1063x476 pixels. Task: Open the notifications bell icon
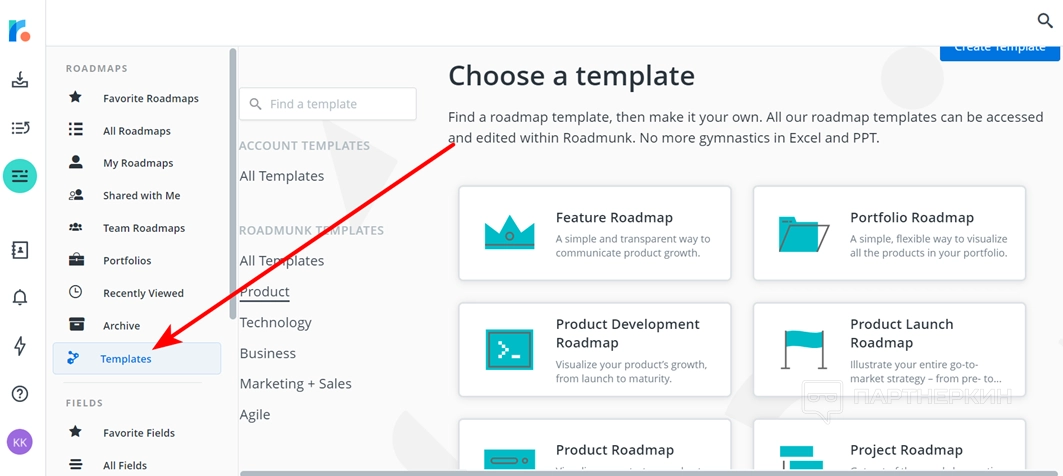pyautogui.click(x=20, y=297)
